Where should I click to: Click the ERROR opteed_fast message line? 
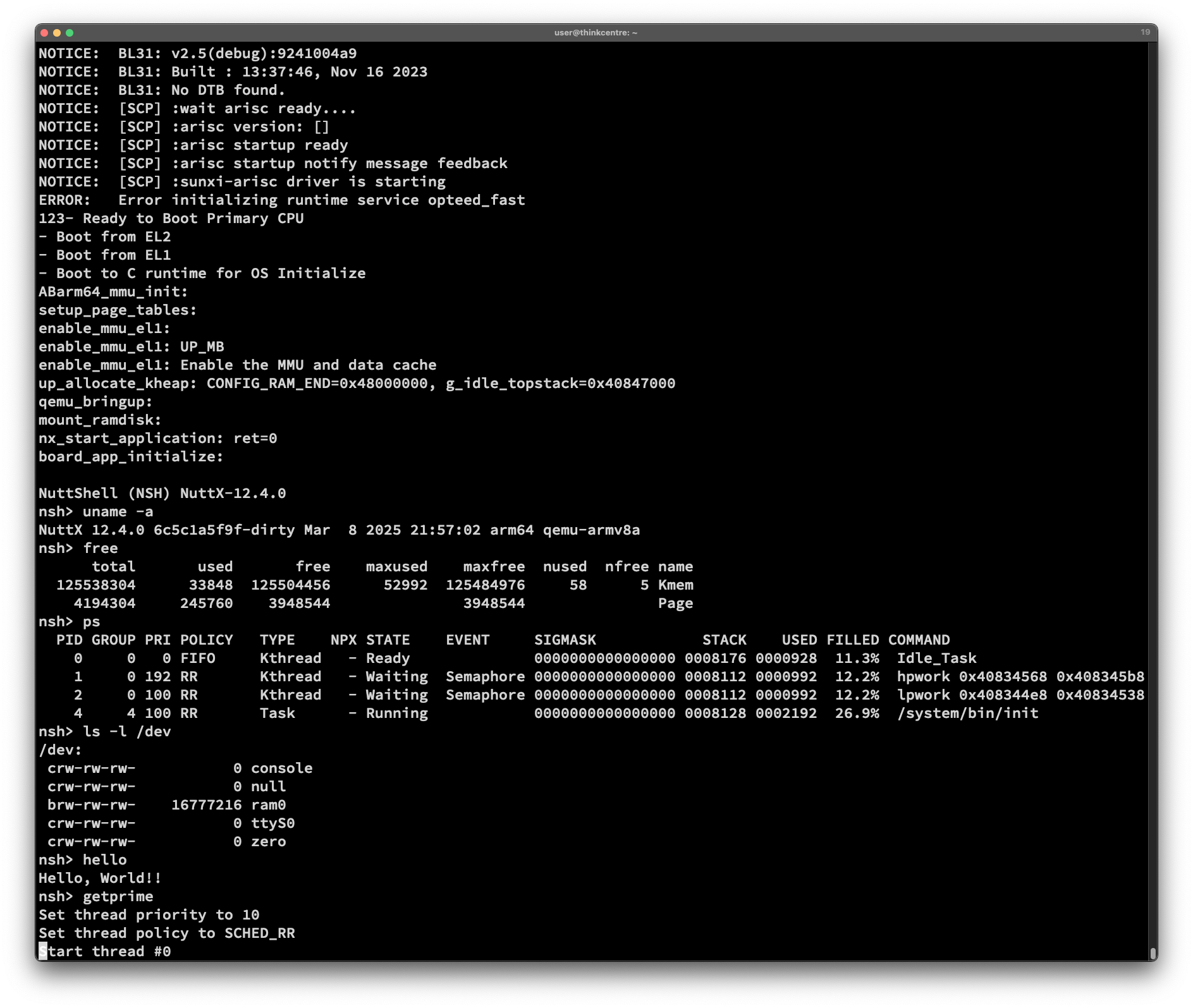281,200
